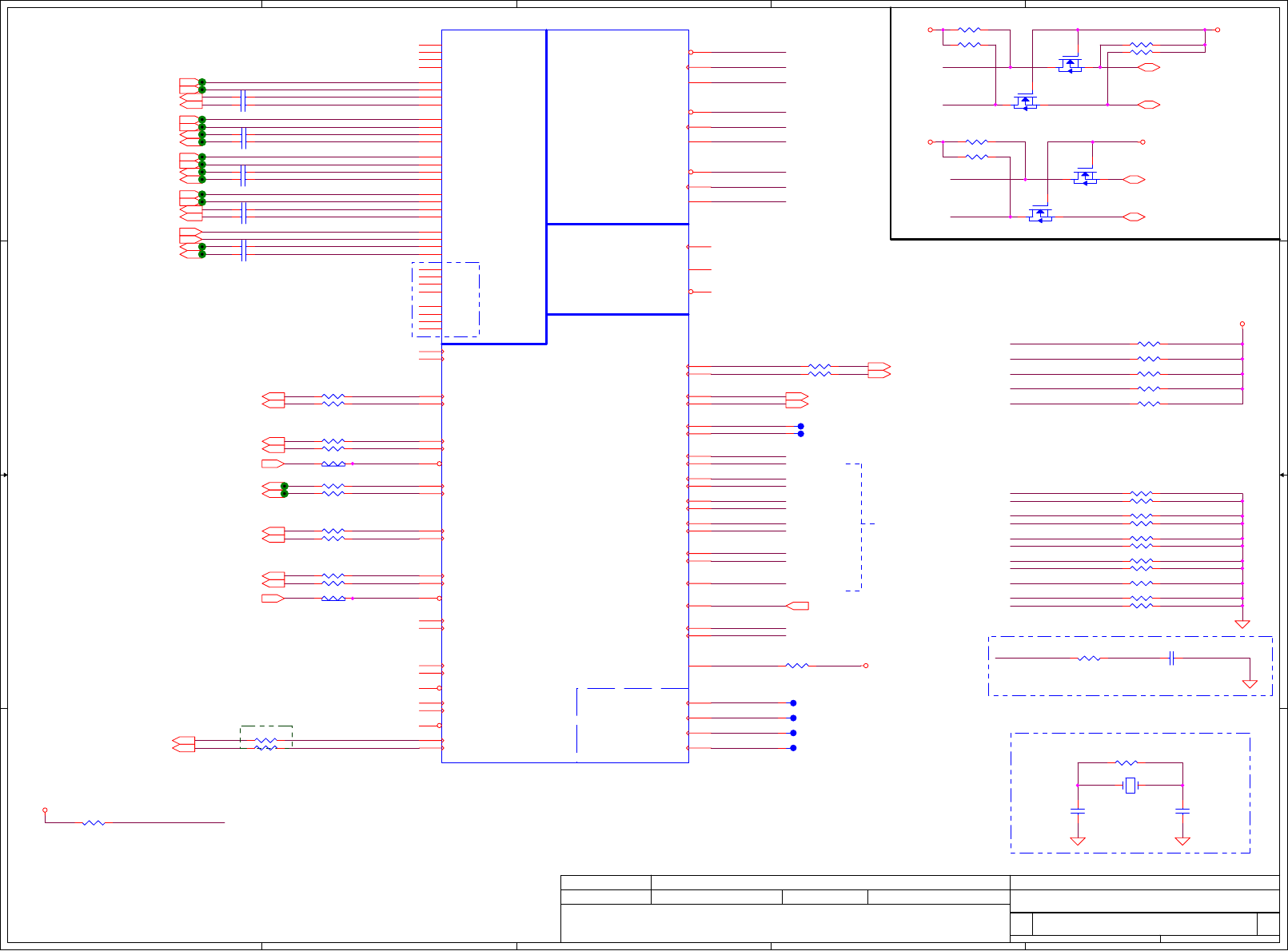Click the ground symbol inside the RC dashed box
The width and height of the screenshot is (1288, 951).
(x=1250, y=684)
